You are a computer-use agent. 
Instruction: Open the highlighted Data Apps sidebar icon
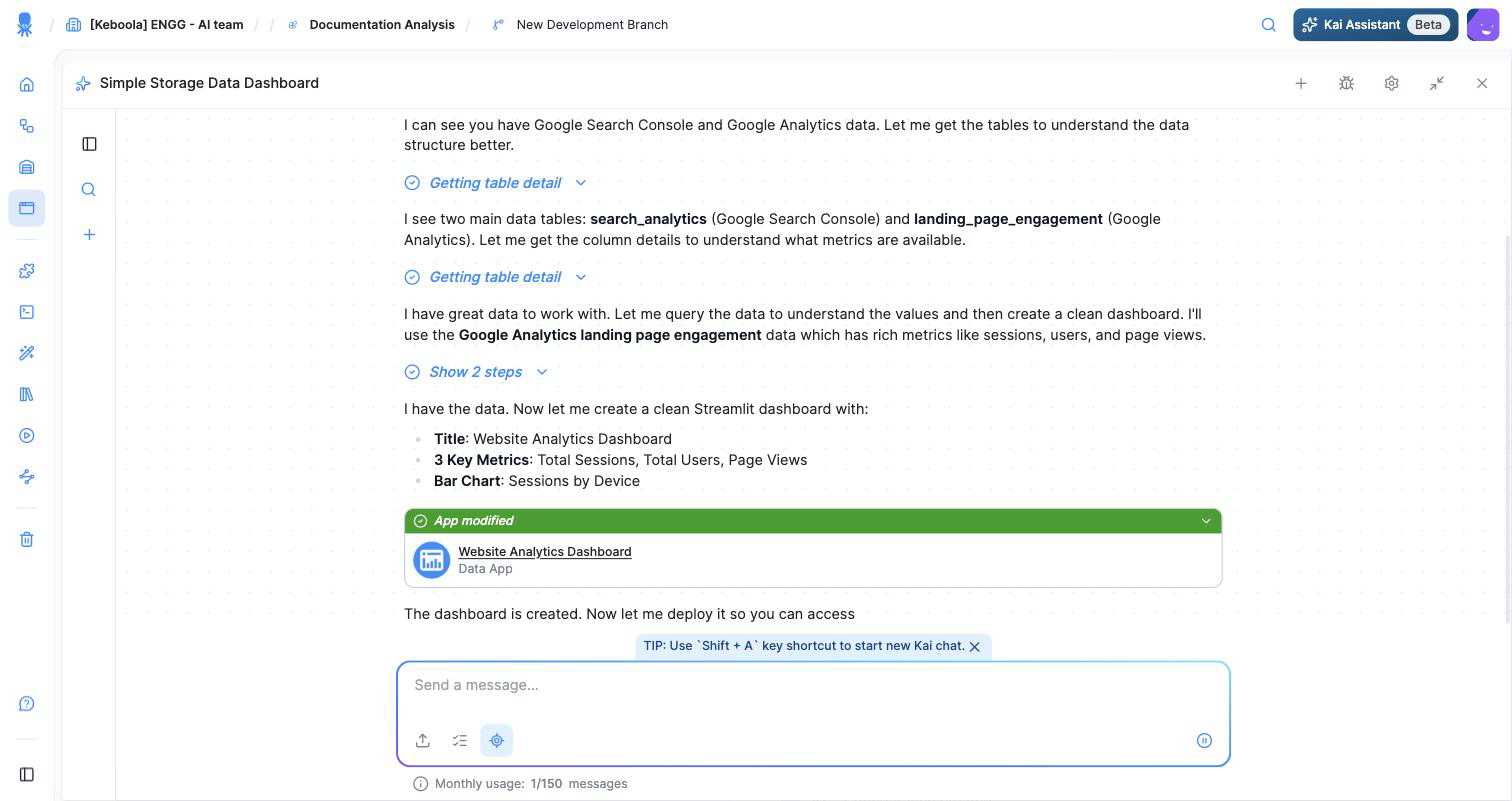click(x=27, y=208)
